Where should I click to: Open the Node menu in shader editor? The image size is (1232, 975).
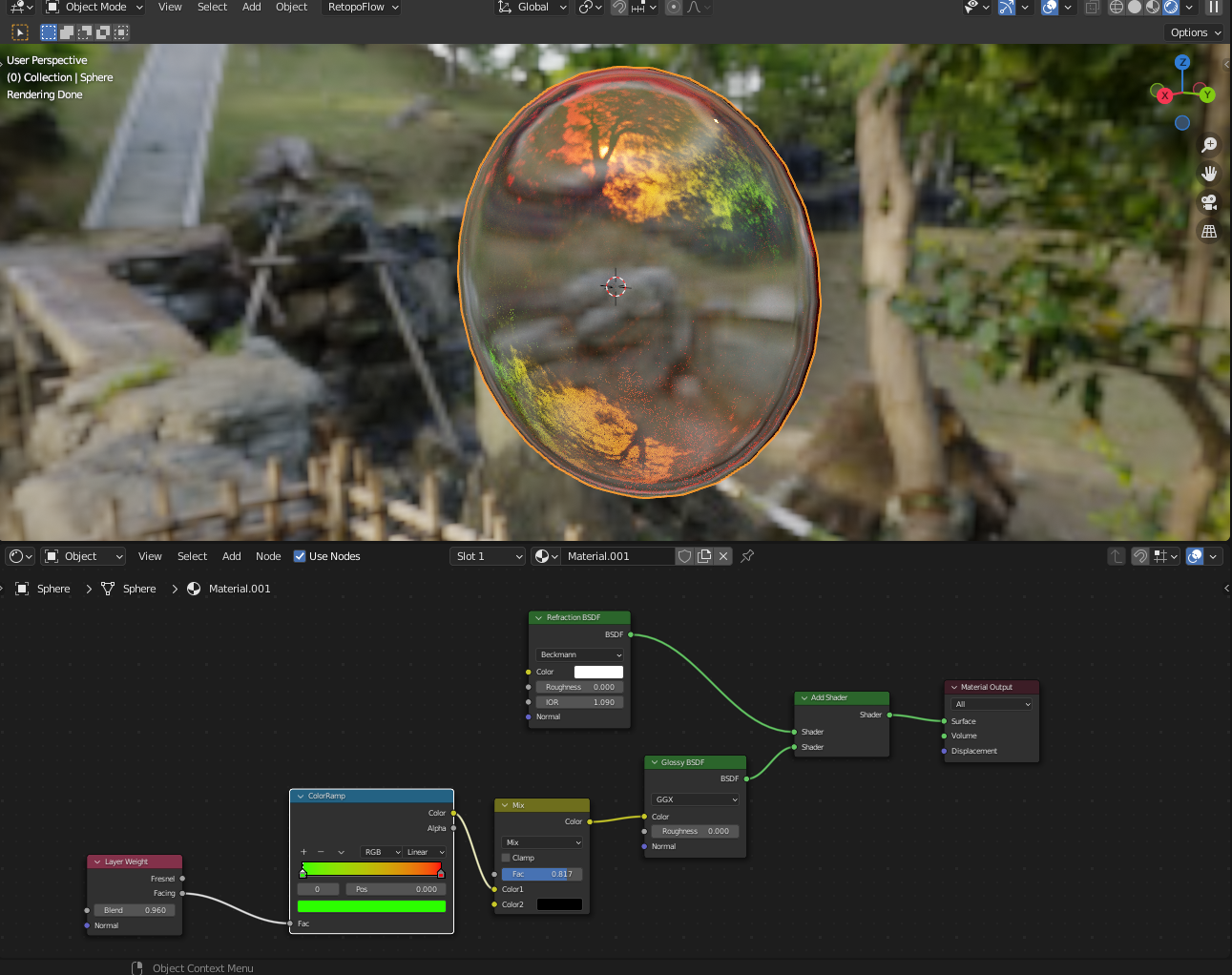(x=268, y=556)
